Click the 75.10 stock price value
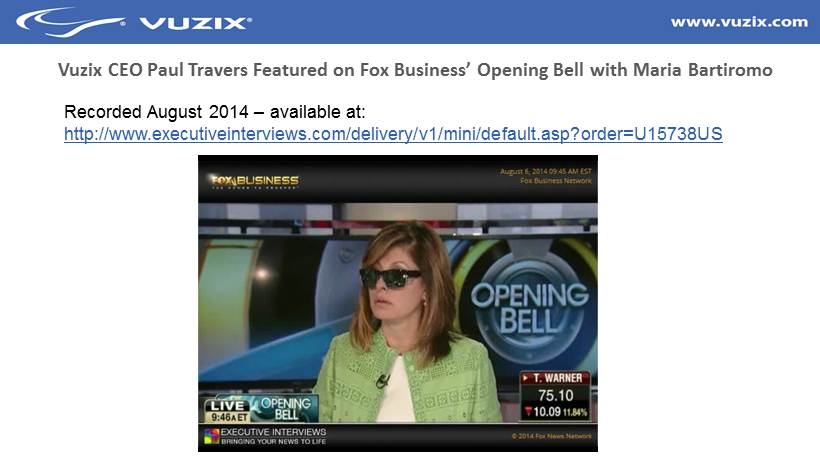 point(556,396)
